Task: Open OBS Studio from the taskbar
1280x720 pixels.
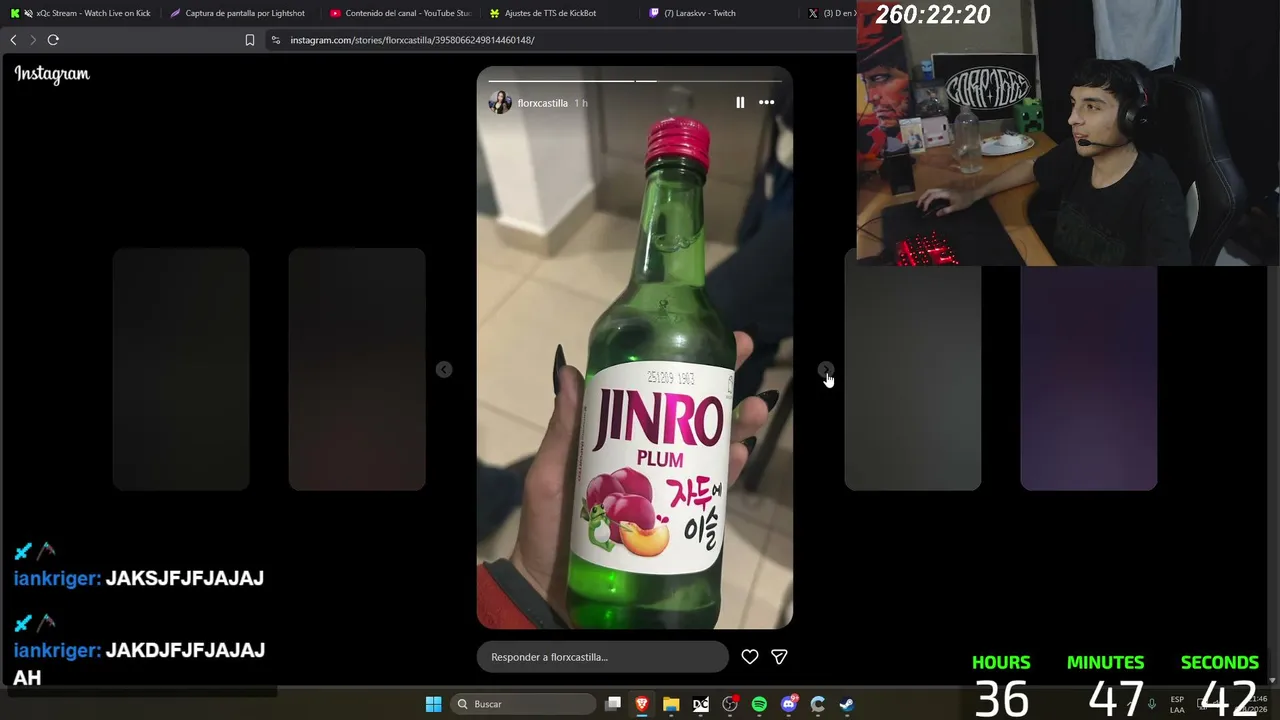Action: tap(730, 704)
